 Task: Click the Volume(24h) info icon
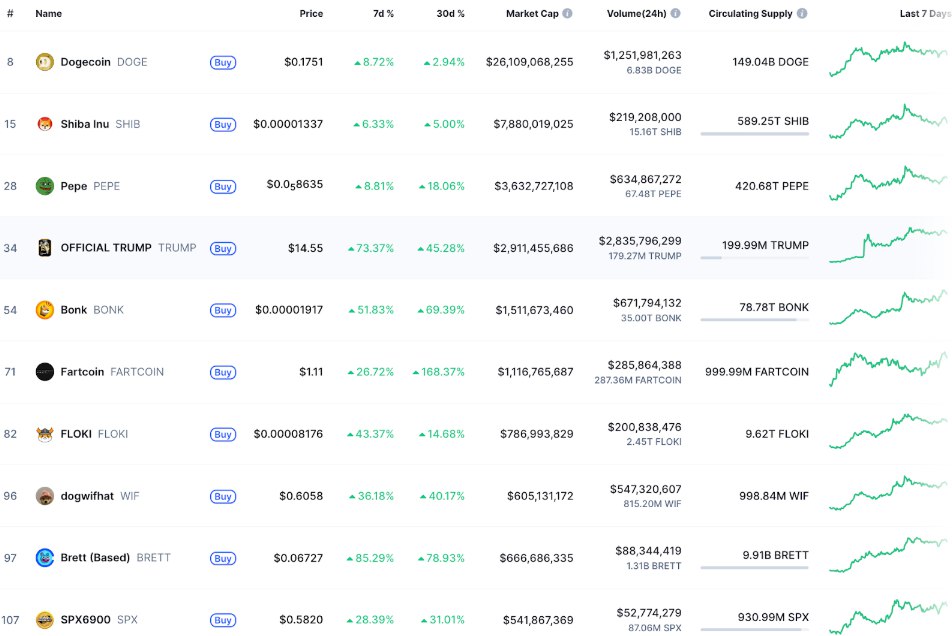pyautogui.click(x=675, y=13)
